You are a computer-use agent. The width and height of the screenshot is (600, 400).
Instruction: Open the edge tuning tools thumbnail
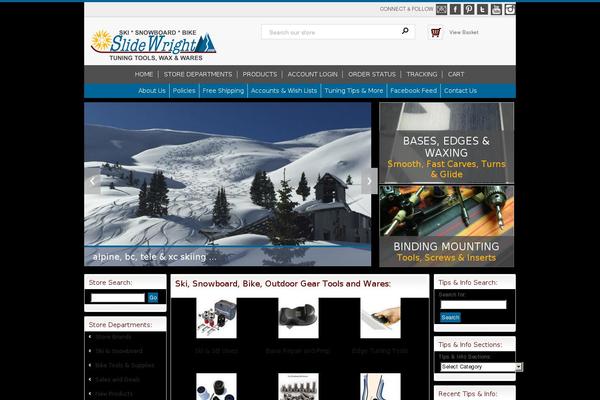pos(380,318)
